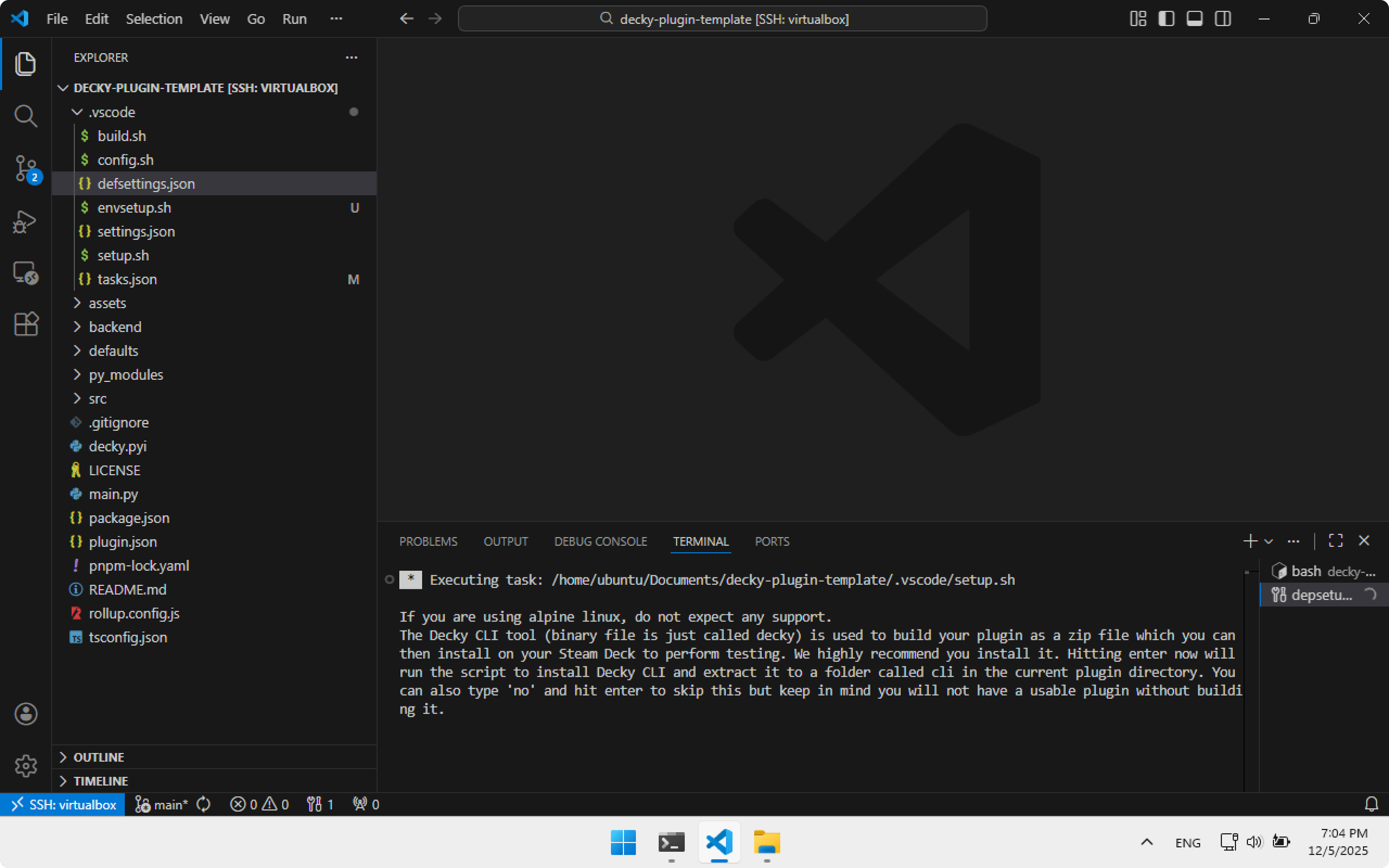Collapse the .vscode folder
Screen dimensions: 1389x868
click(x=77, y=112)
